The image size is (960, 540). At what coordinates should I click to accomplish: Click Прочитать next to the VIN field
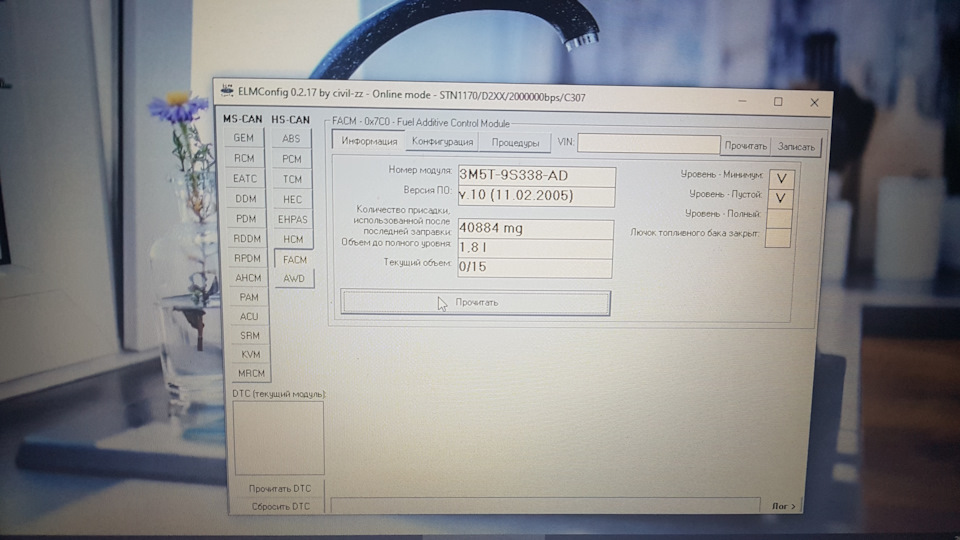click(745, 146)
